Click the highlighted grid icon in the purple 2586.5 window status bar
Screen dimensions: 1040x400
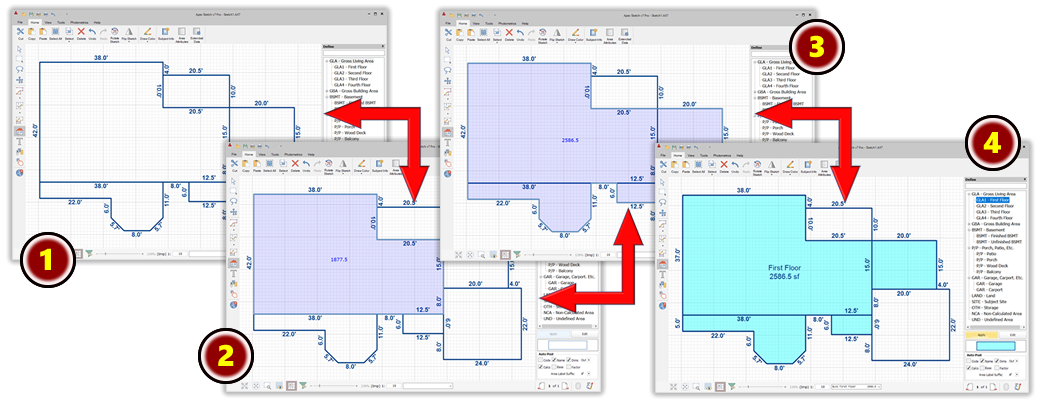tap(505, 254)
